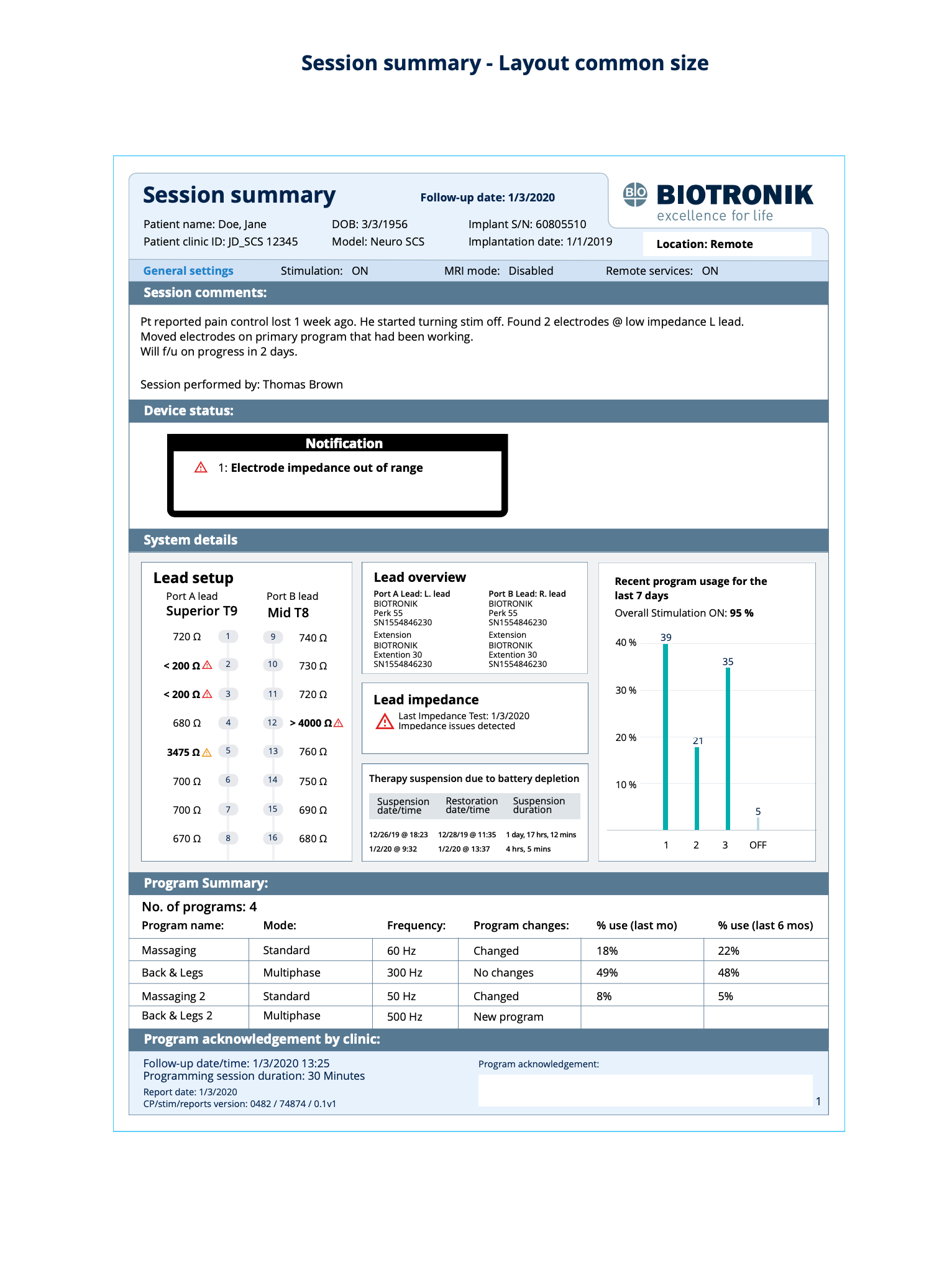Click the Device status section header
This screenshot has width=947, height=1288.
tap(478, 411)
